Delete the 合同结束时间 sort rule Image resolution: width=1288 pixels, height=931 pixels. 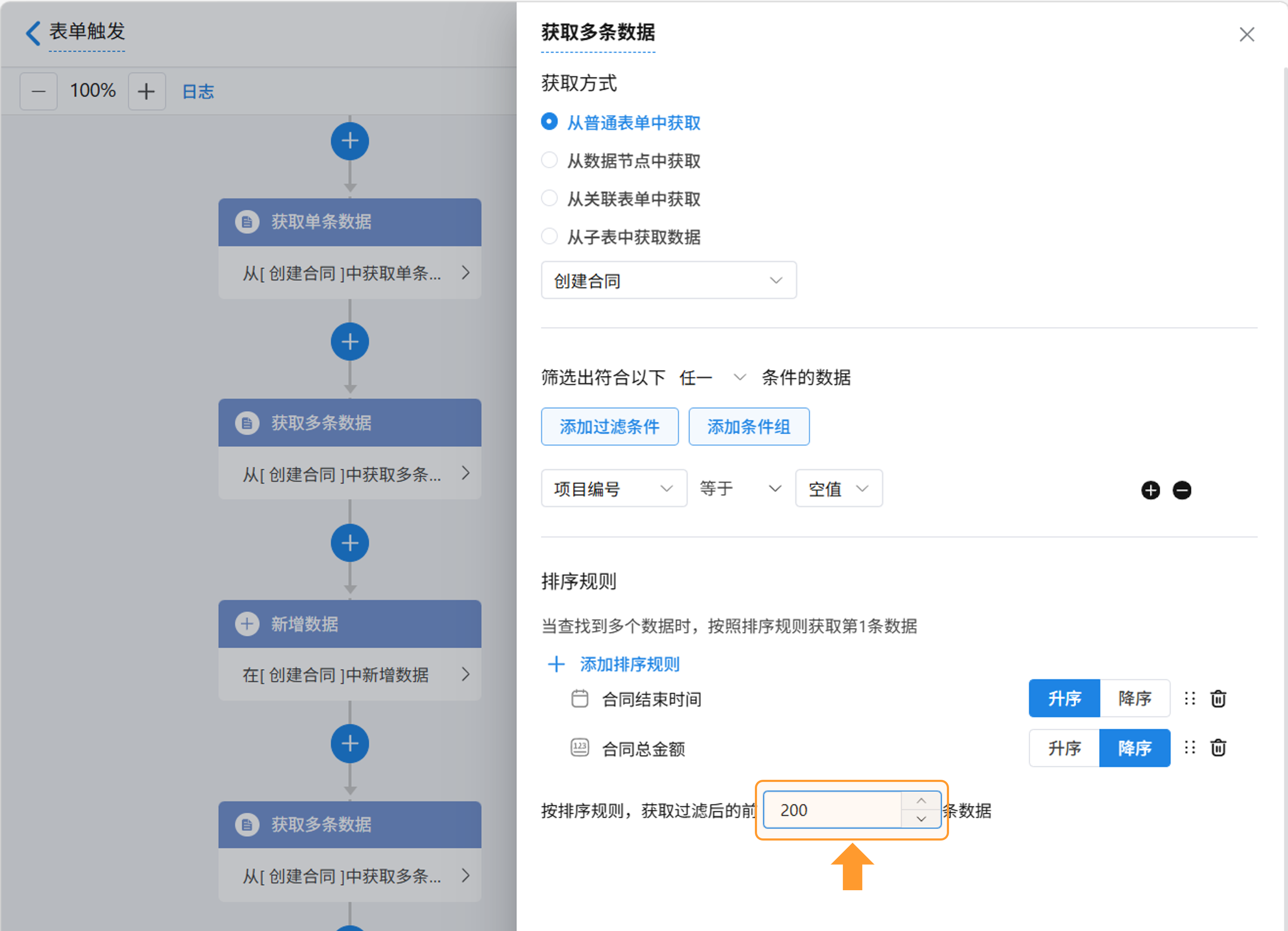click(1218, 698)
